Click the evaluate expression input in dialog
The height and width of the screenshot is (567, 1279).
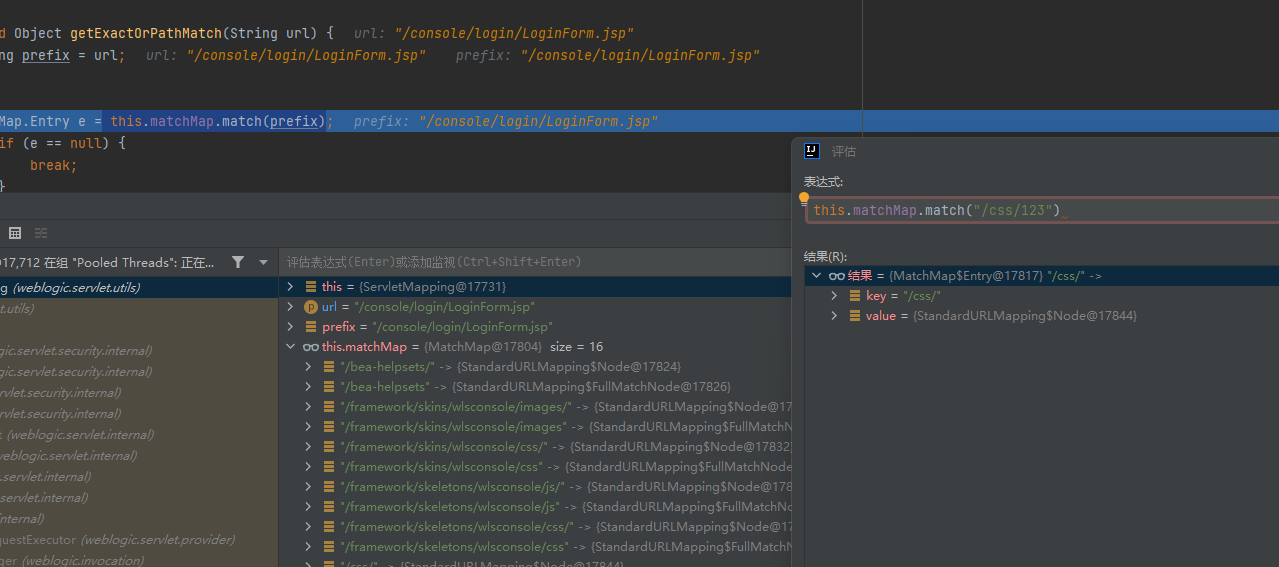coord(1042,210)
